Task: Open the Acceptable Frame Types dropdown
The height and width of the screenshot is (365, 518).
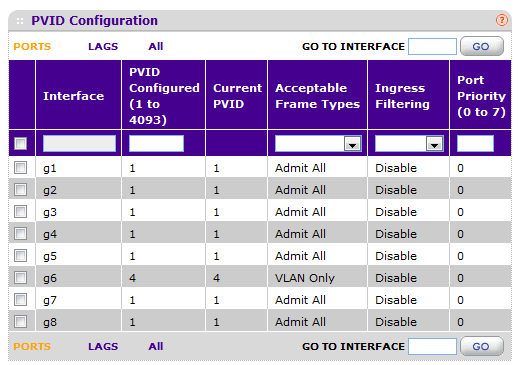Action: [x=318, y=144]
